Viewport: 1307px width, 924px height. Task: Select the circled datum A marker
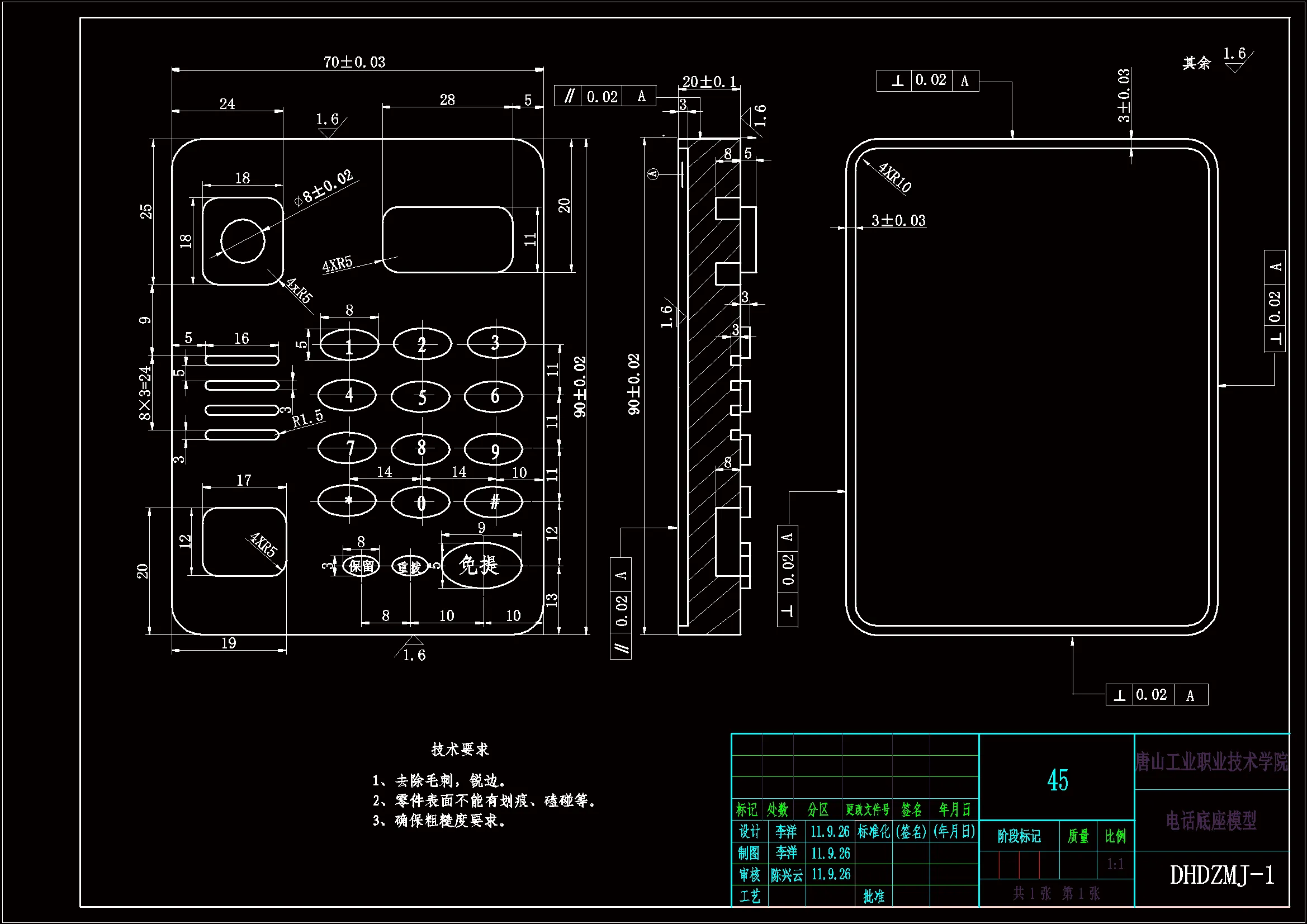pyautogui.click(x=653, y=174)
